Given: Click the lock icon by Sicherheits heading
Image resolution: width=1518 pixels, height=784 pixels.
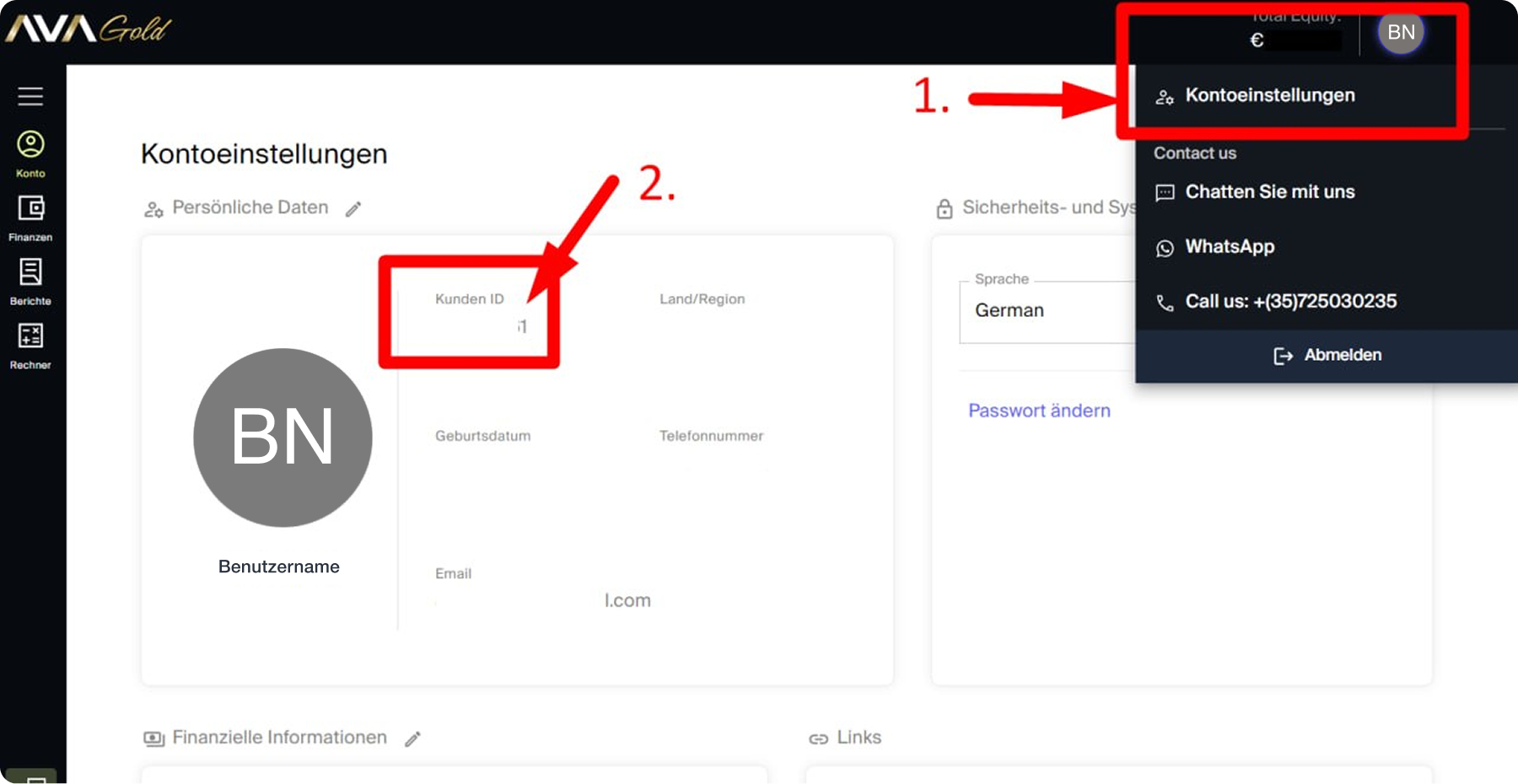Looking at the screenshot, I should [x=945, y=208].
